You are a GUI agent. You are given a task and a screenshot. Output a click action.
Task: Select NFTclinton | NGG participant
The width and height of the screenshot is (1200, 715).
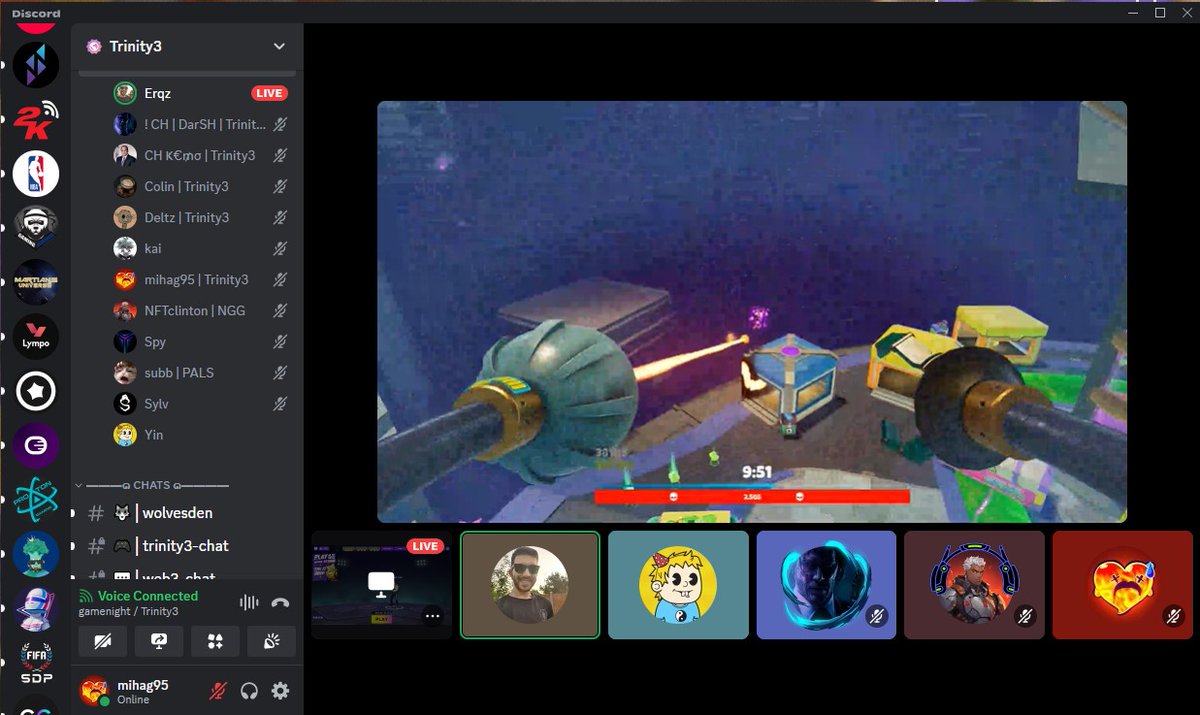201,310
